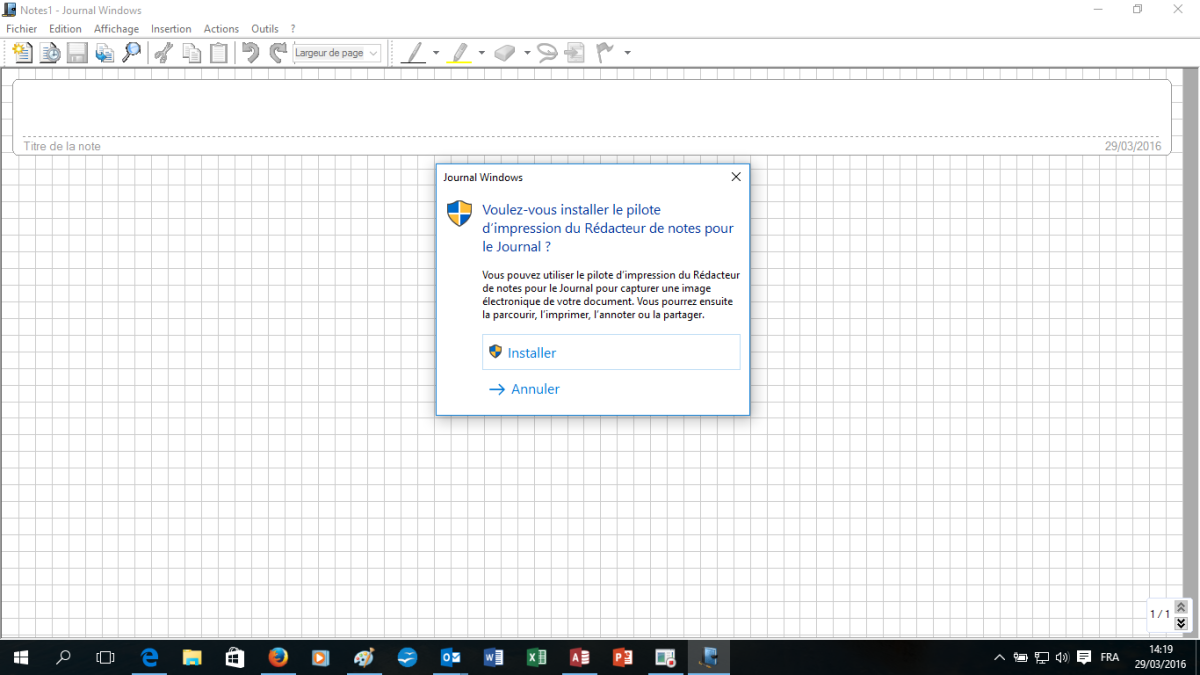Open Access from taskbar
1200x675 pixels.
tap(580, 657)
